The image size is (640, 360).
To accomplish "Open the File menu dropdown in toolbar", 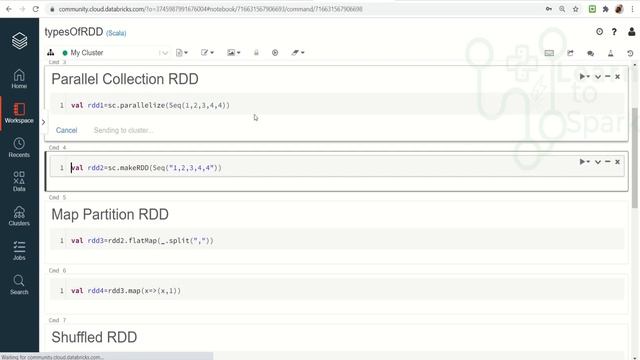I will [182, 53].
